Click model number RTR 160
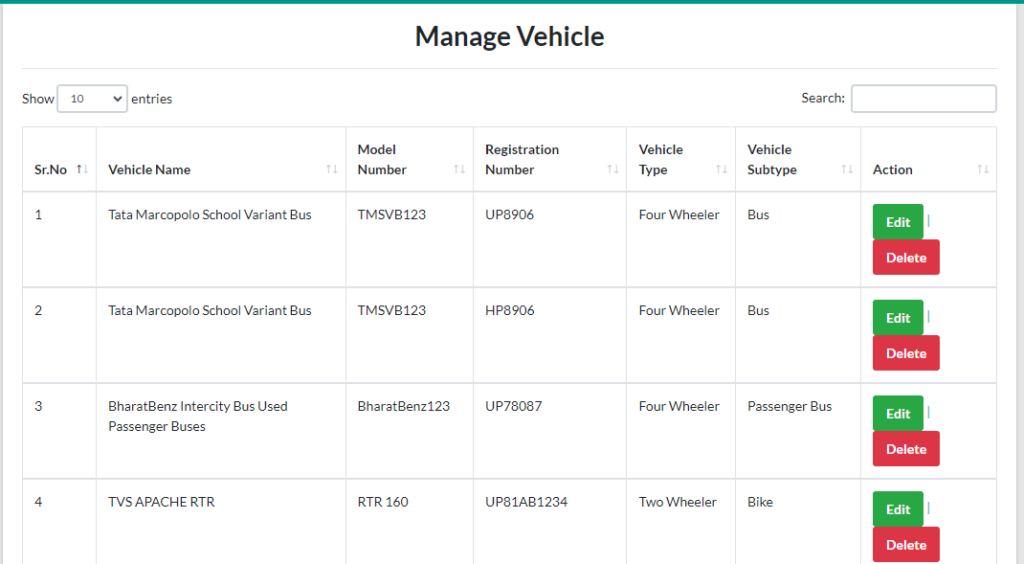The image size is (1024, 564). (x=383, y=502)
